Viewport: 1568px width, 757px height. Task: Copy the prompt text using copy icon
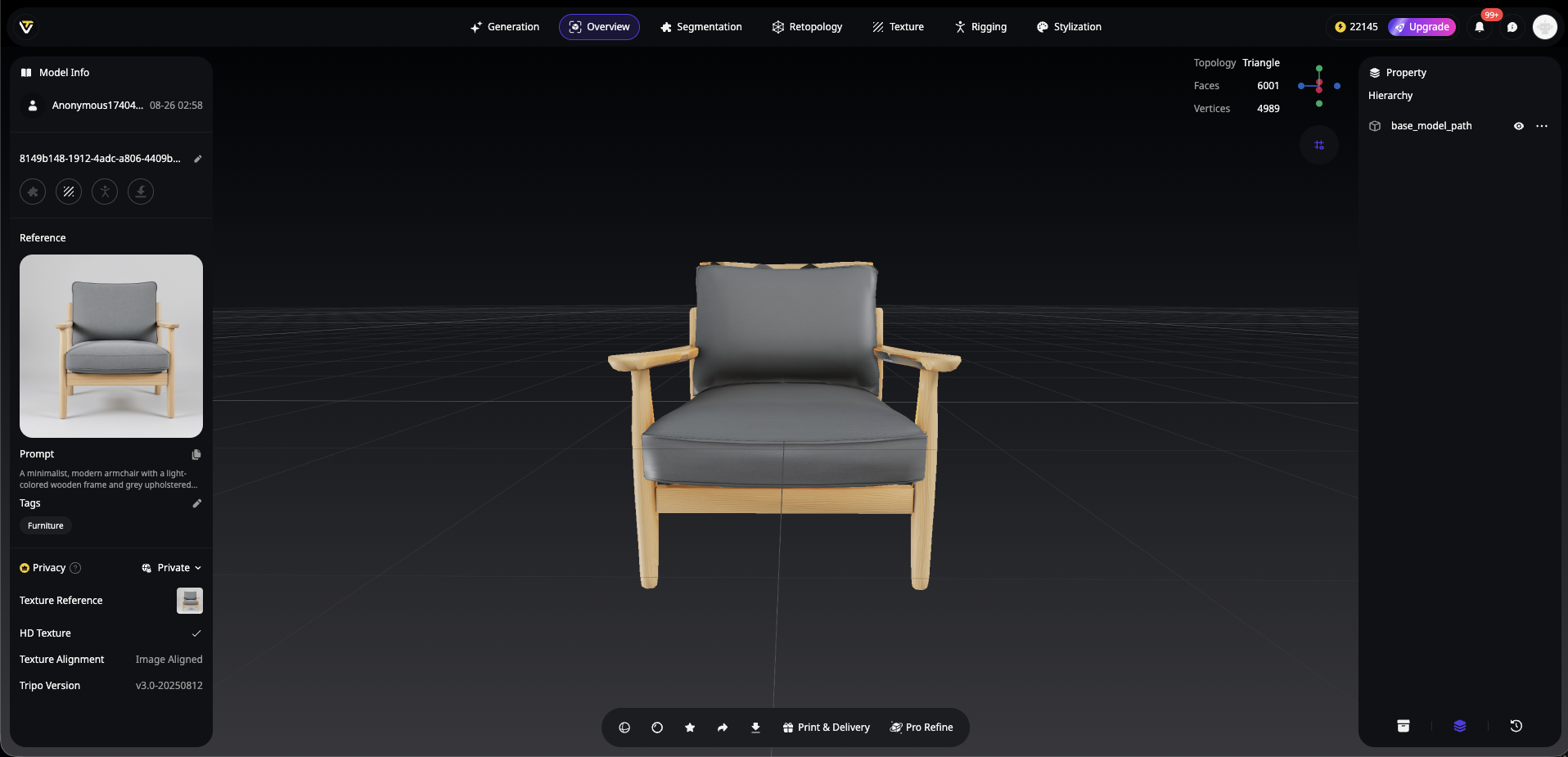(196, 454)
